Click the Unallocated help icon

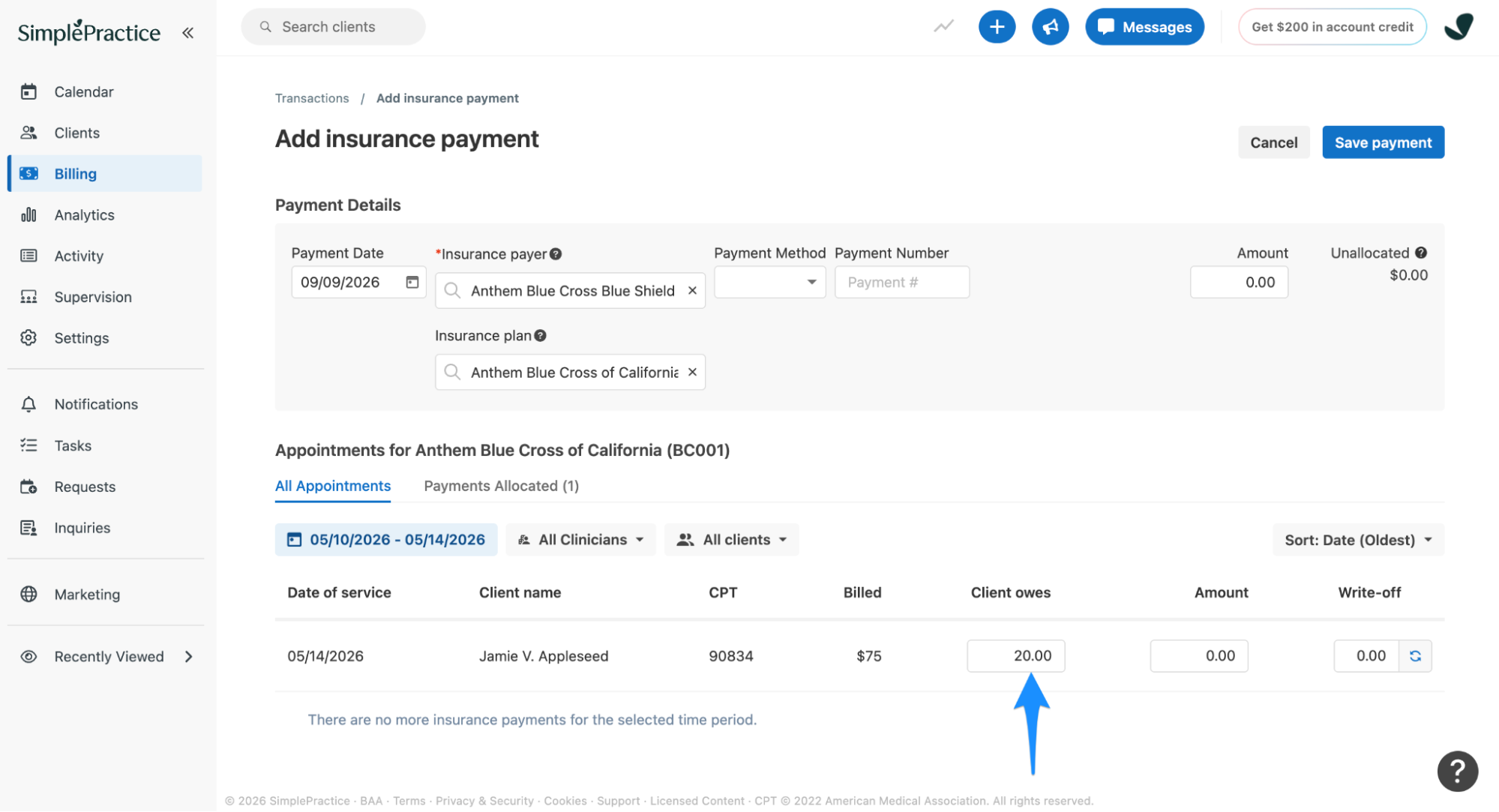pyautogui.click(x=1420, y=253)
